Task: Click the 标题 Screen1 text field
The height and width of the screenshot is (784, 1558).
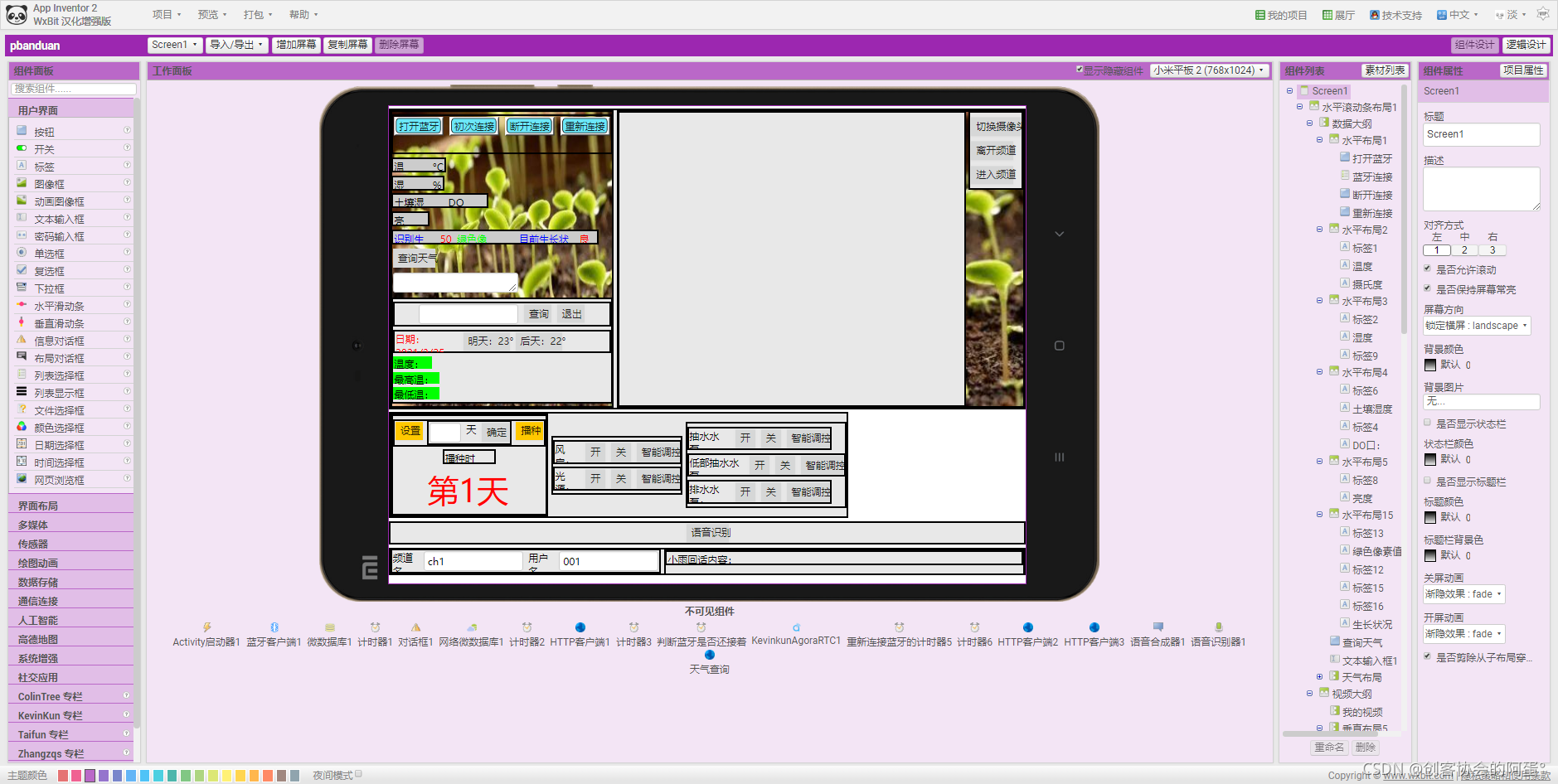Action: click(x=1481, y=134)
